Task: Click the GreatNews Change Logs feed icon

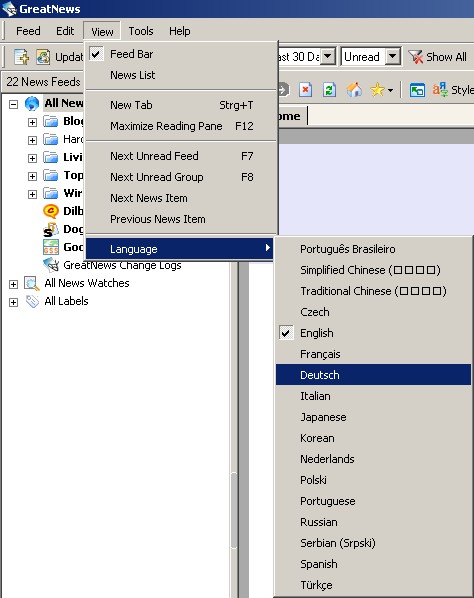Action: point(51,265)
